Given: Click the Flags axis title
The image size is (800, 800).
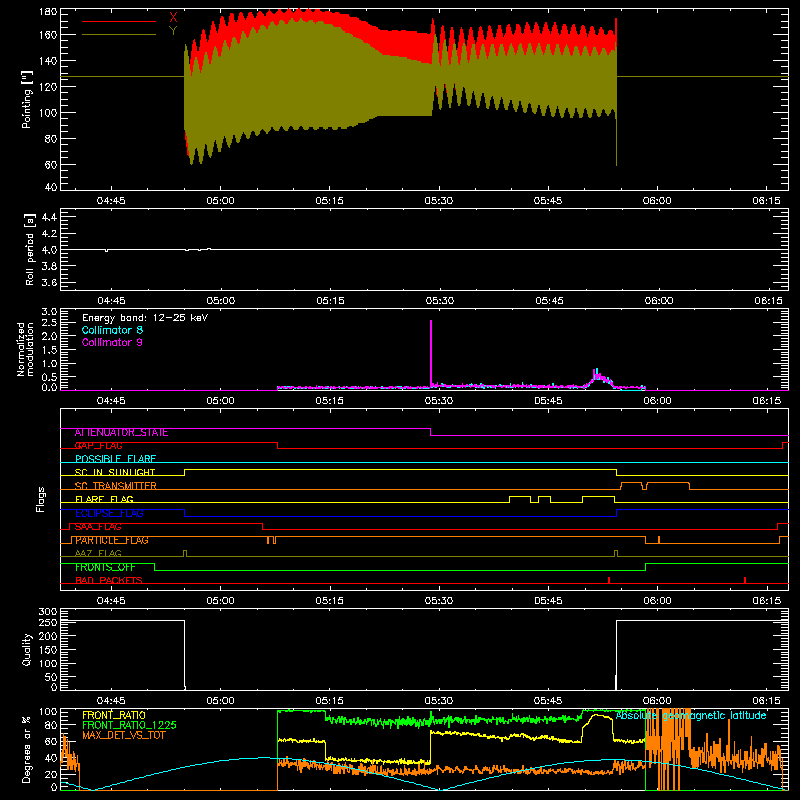Looking at the screenshot, I should (41, 499).
